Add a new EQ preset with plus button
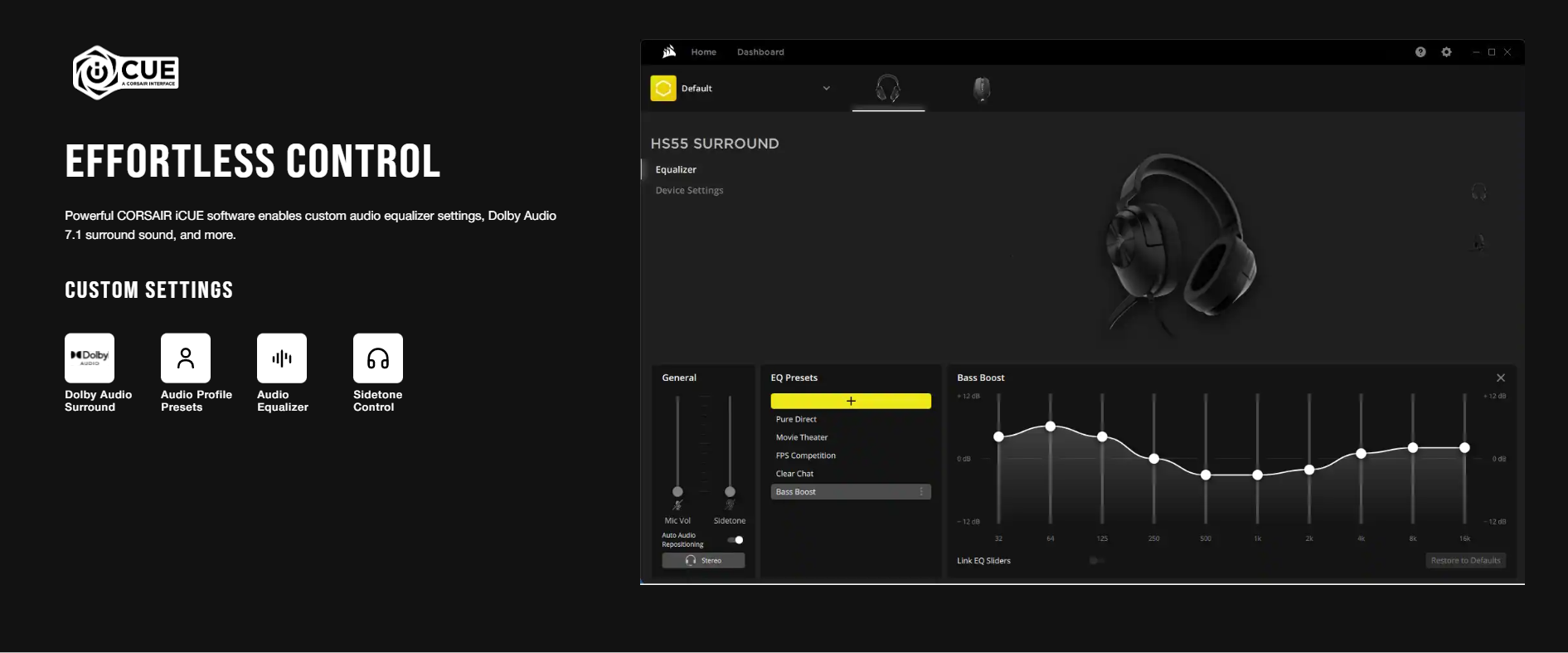This screenshot has height=653, width=1568. [x=851, y=401]
